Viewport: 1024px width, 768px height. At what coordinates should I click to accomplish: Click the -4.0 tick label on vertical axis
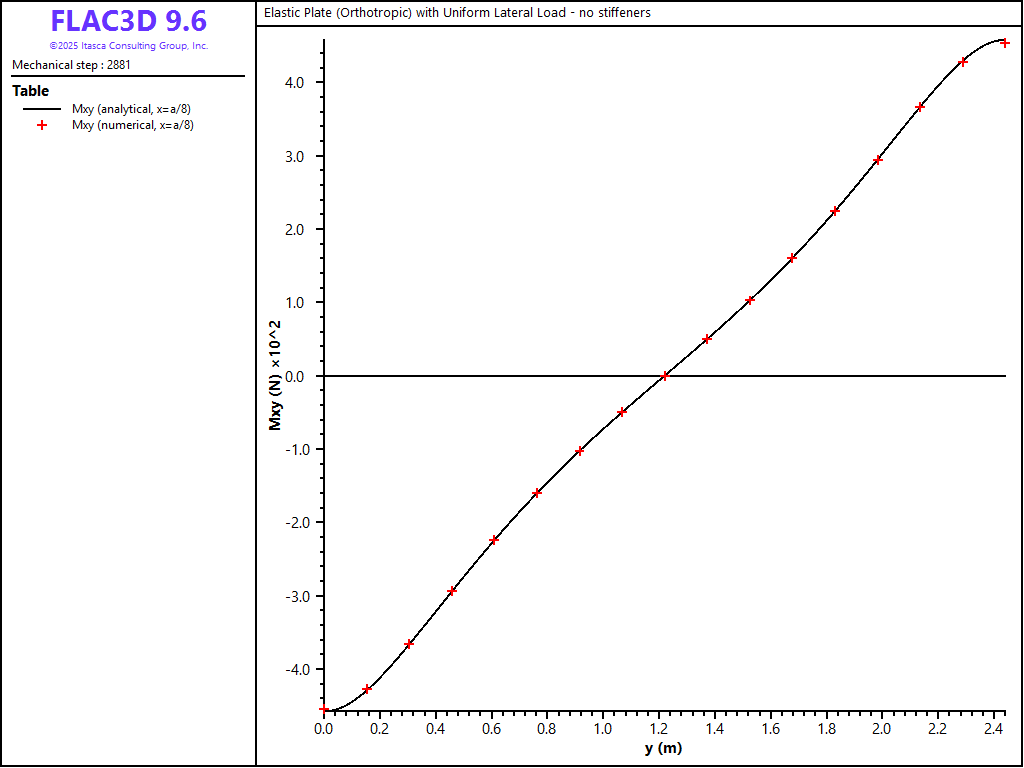point(298,669)
